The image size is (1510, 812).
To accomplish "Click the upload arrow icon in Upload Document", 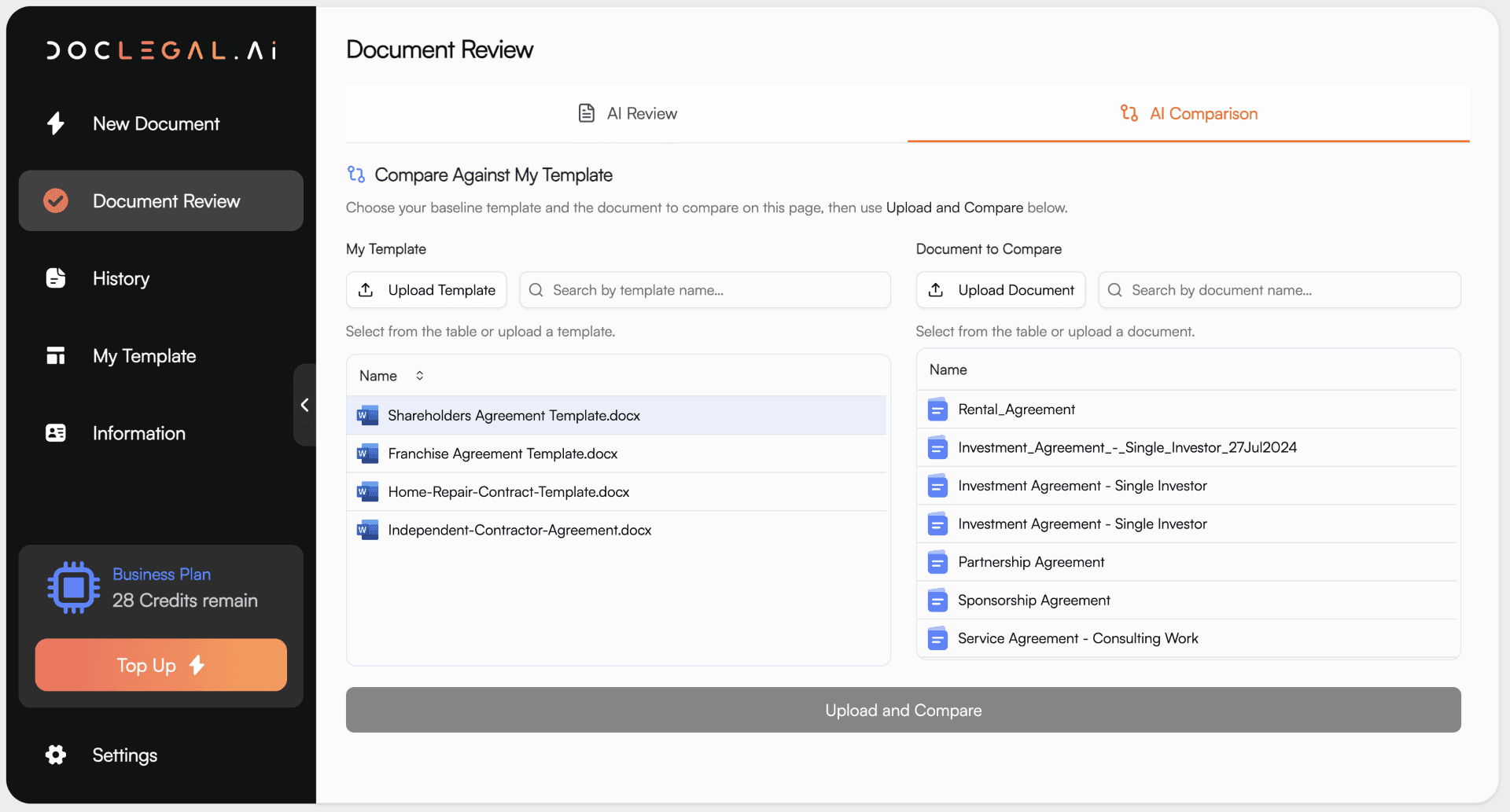I will tap(936, 290).
